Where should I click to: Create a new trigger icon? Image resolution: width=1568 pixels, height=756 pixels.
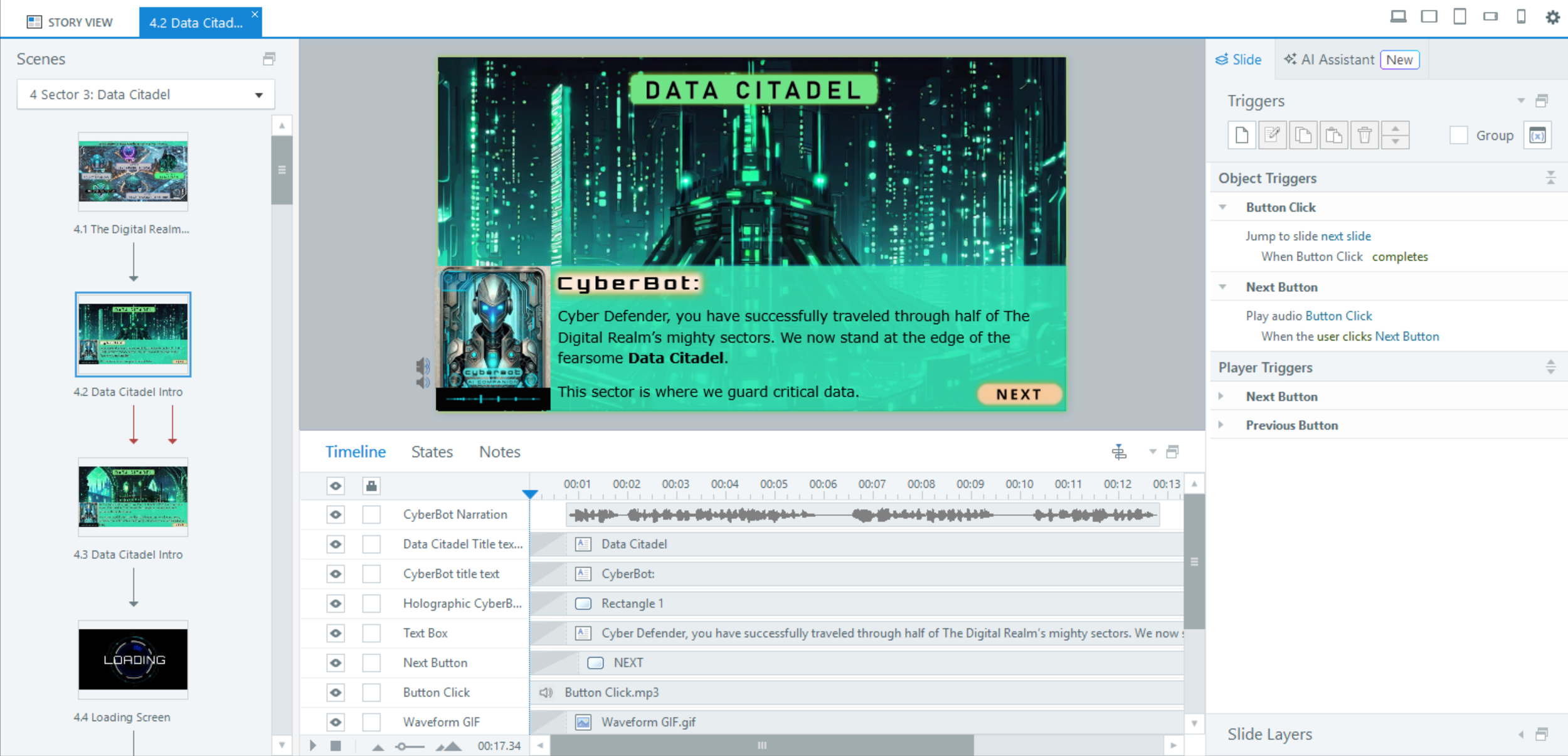pos(1241,135)
